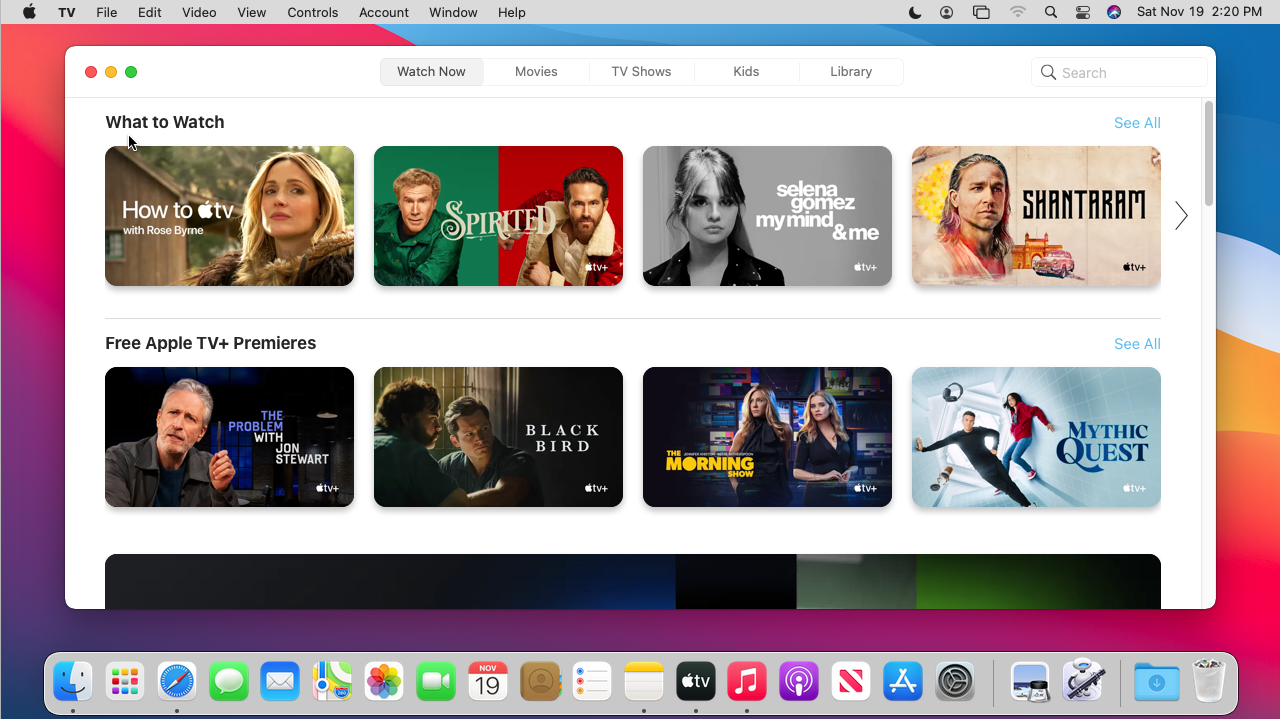Image resolution: width=1280 pixels, height=719 pixels.
Task: Open the Downloads folder in the Dock
Action: (1157, 682)
